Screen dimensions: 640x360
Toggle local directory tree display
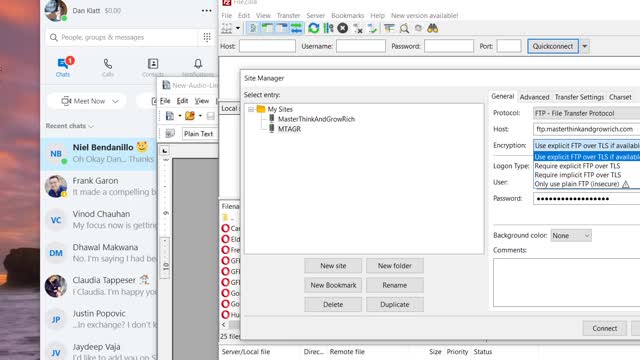tap(267, 28)
